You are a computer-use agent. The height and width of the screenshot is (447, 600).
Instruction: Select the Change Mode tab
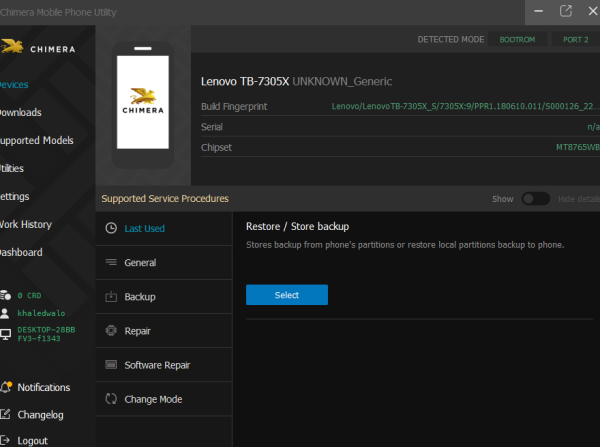164,399
